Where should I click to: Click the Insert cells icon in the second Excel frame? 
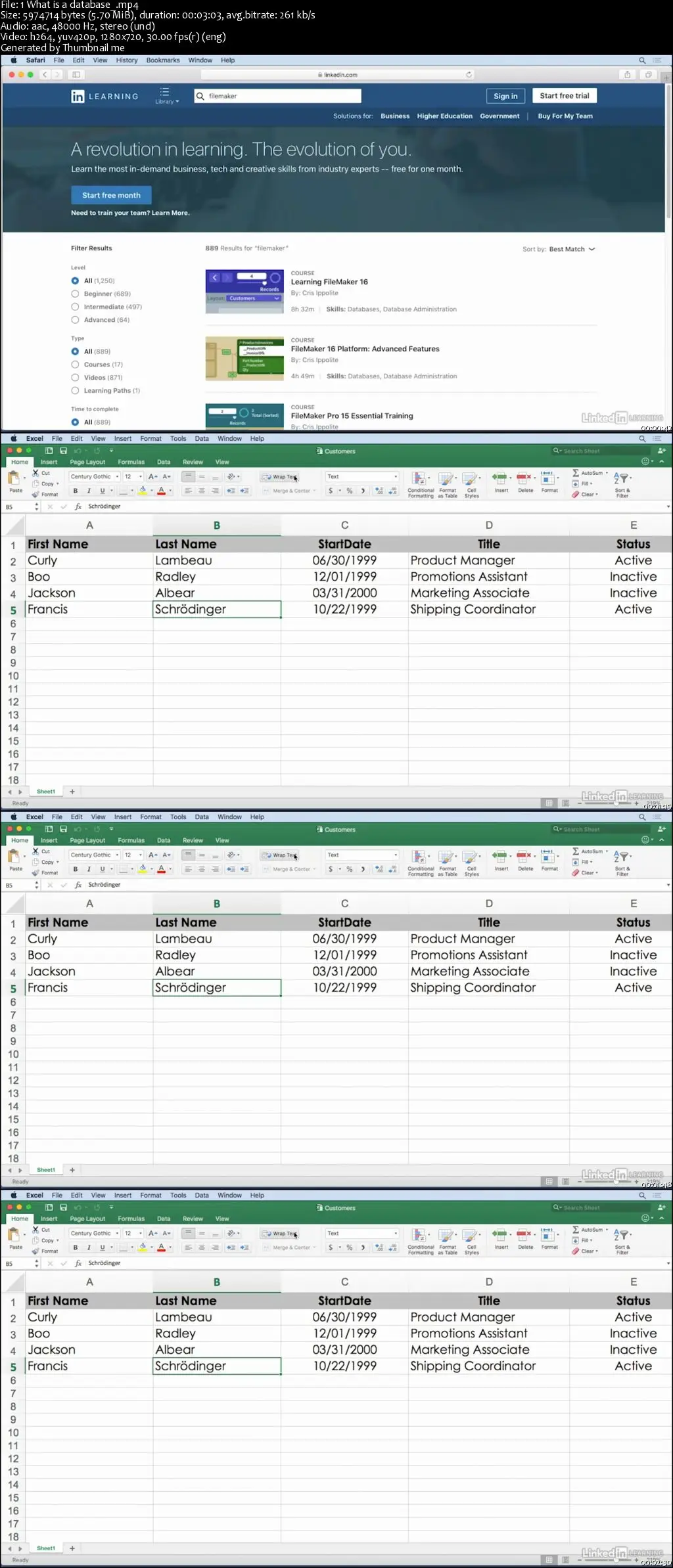[501, 857]
